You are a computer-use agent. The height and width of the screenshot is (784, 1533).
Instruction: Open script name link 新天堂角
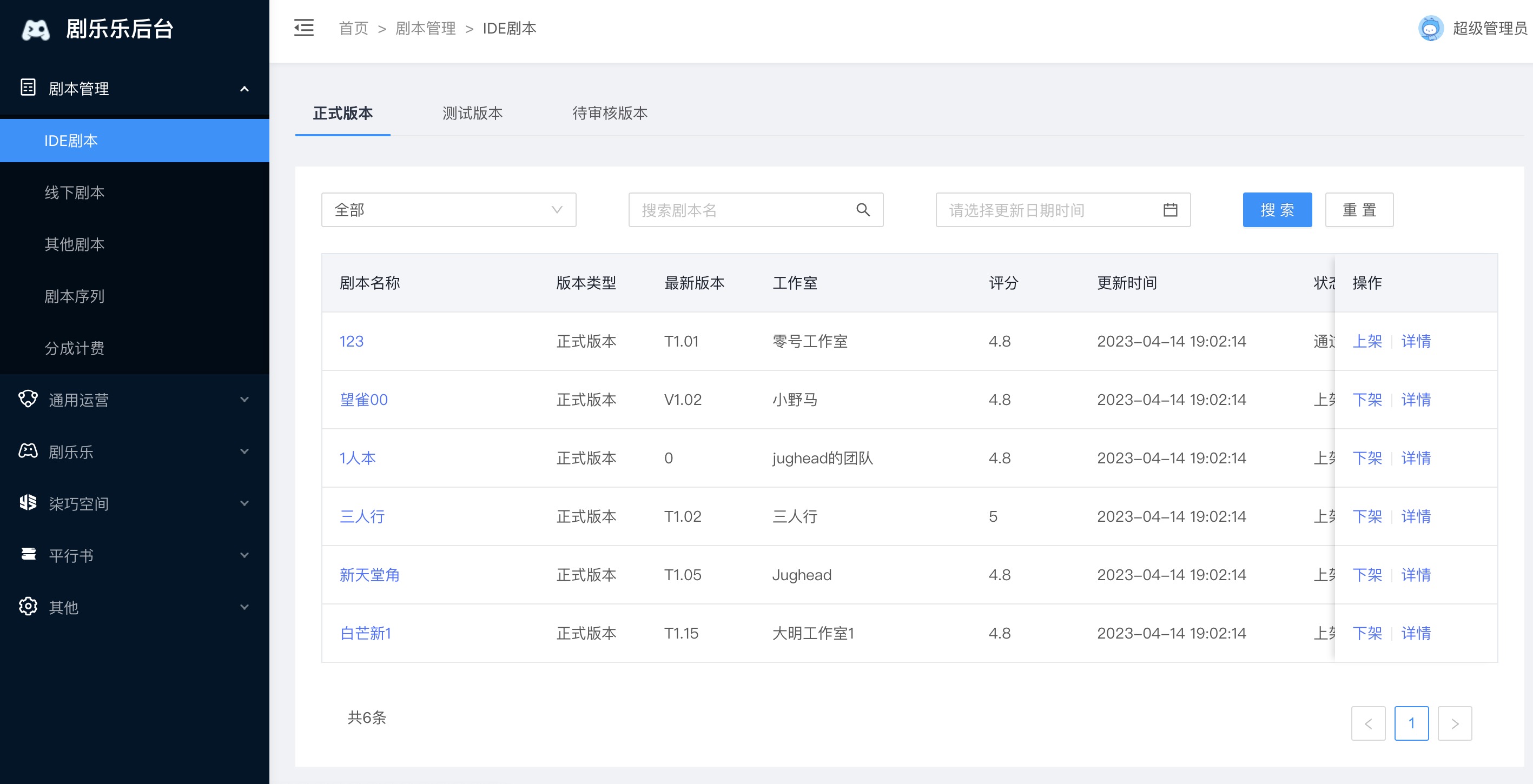369,574
